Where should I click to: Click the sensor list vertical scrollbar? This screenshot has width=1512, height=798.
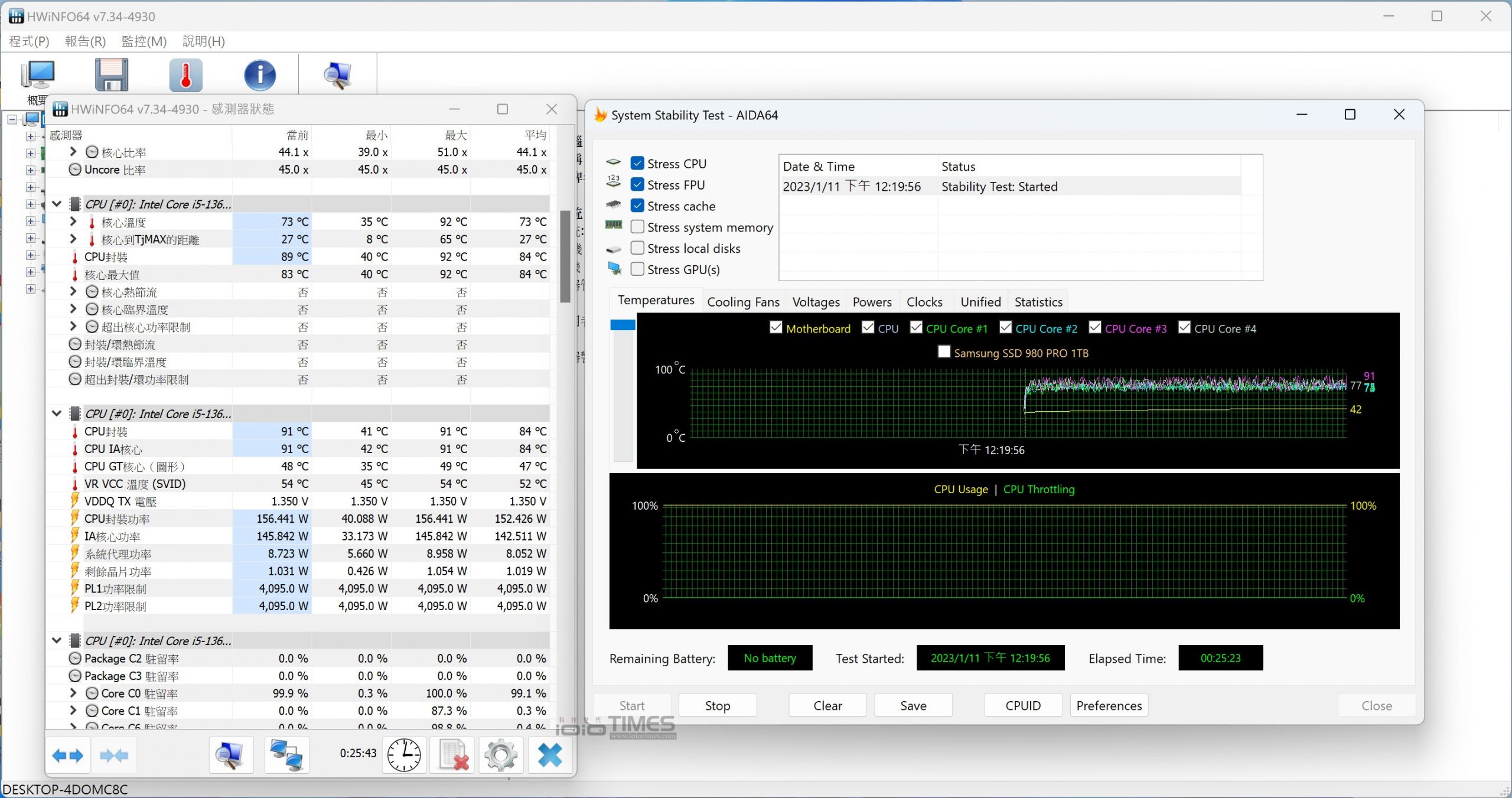[565, 255]
